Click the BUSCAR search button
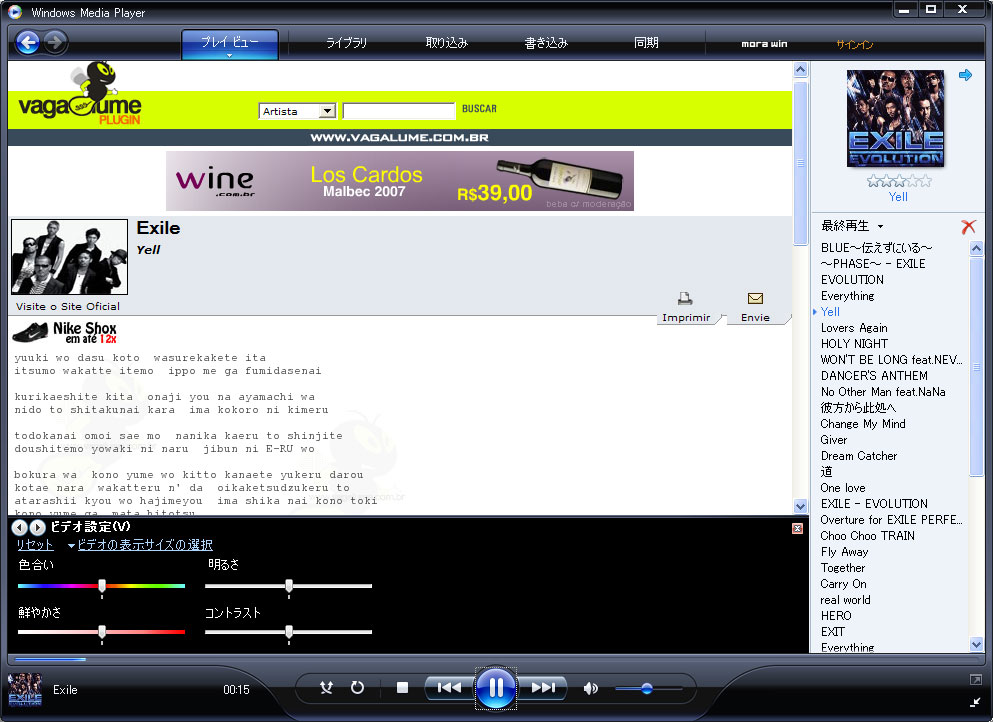This screenshot has width=993, height=722. coord(479,109)
